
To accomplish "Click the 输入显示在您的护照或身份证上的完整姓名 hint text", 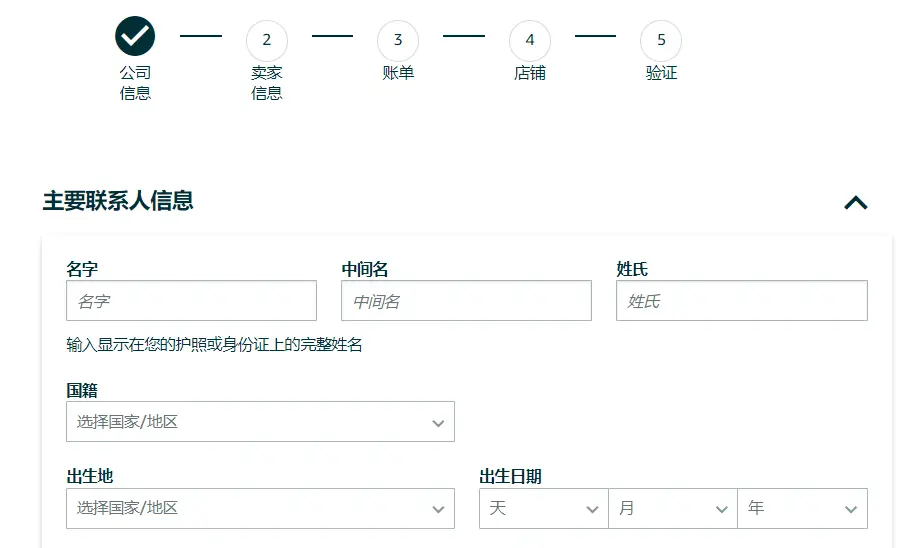I will [x=214, y=345].
